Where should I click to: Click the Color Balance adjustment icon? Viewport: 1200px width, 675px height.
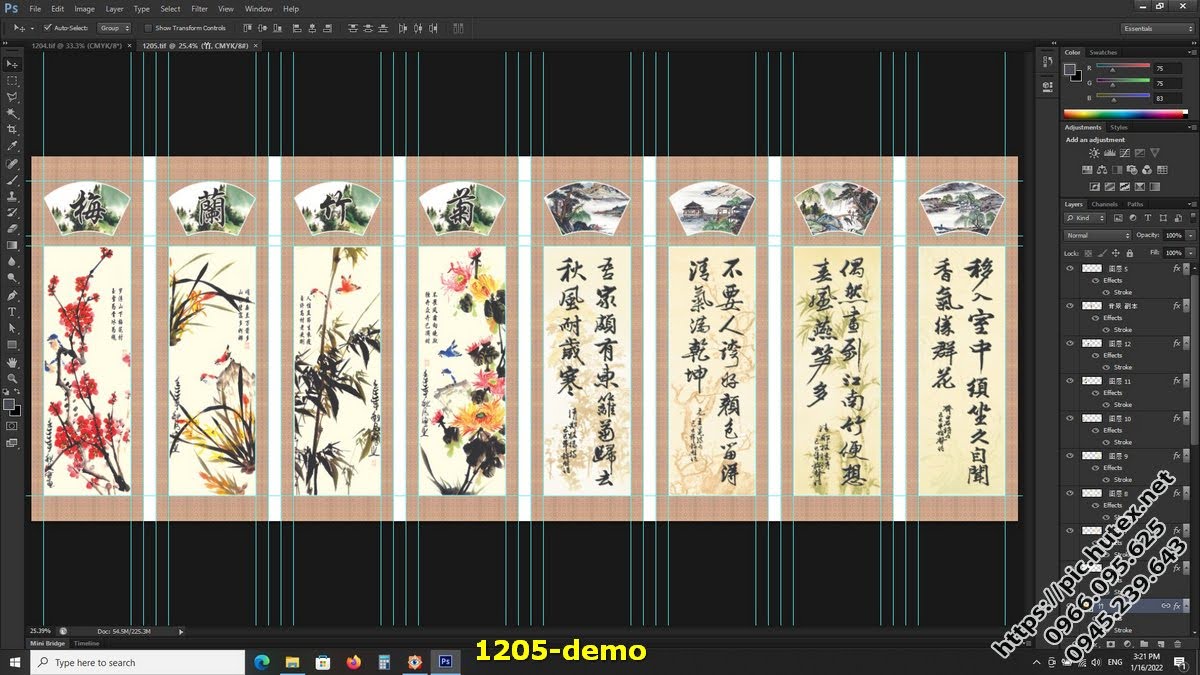click(x=1102, y=170)
